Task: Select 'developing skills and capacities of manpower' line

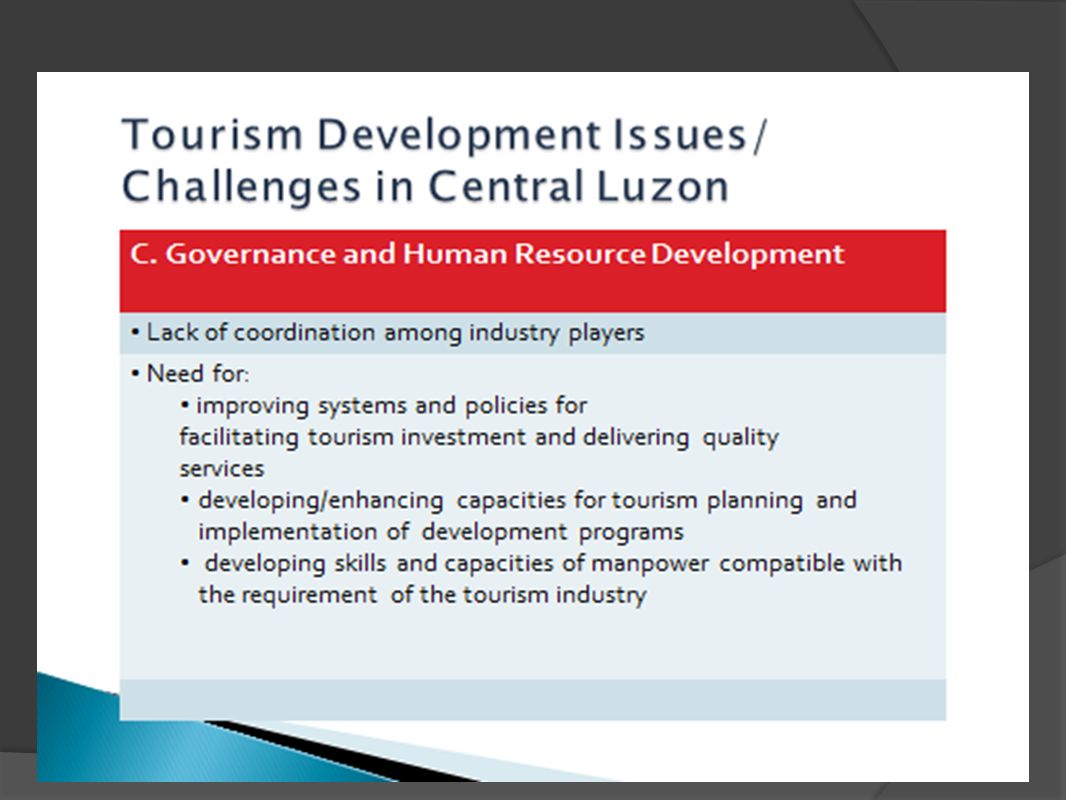Action: (553, 563)
